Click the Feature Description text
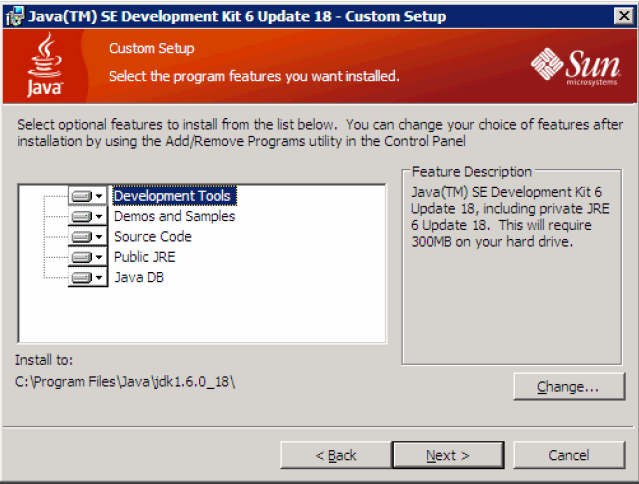 (x=510, y=217)
